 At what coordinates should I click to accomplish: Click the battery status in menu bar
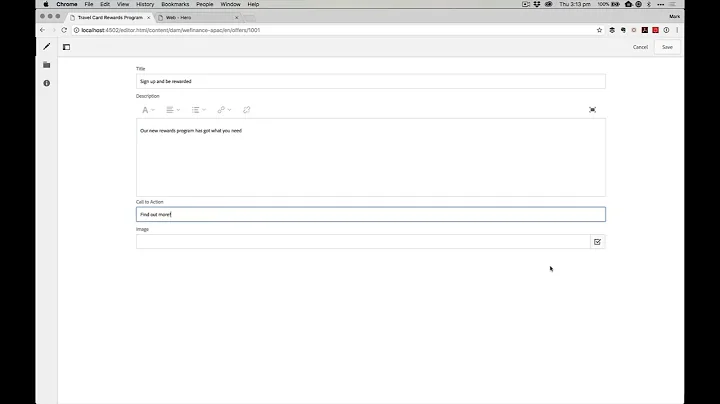(609, 4)
